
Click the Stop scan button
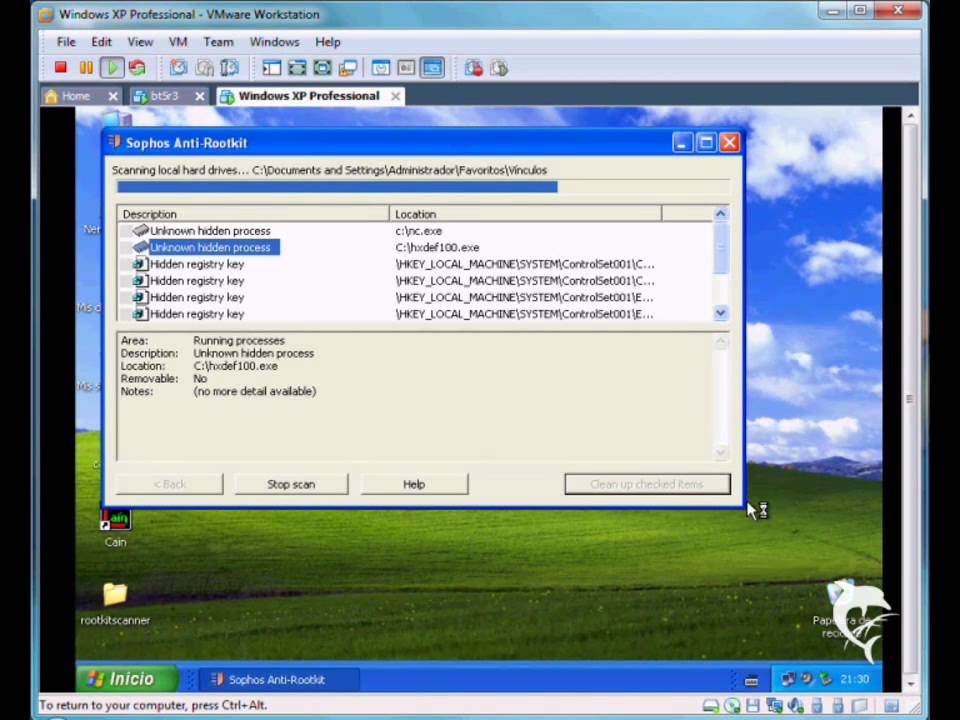click(291, 484)
